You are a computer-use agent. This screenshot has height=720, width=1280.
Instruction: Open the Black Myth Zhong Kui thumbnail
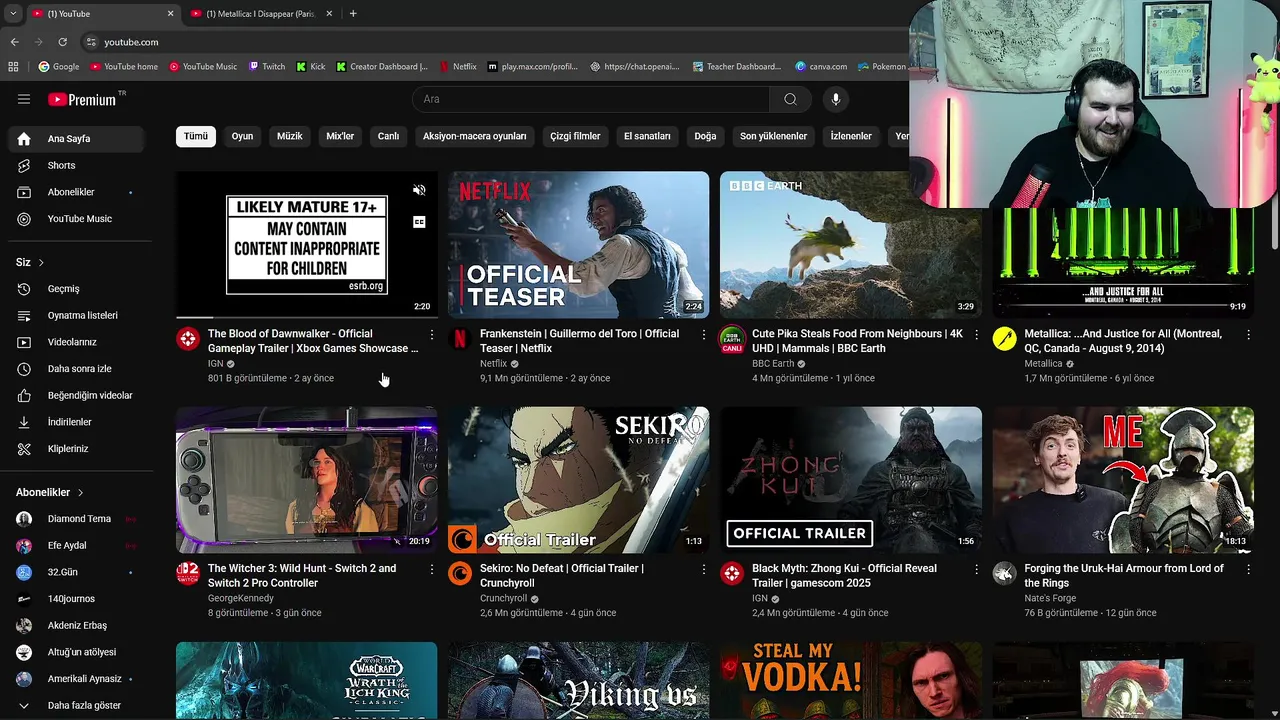(851, 480)
